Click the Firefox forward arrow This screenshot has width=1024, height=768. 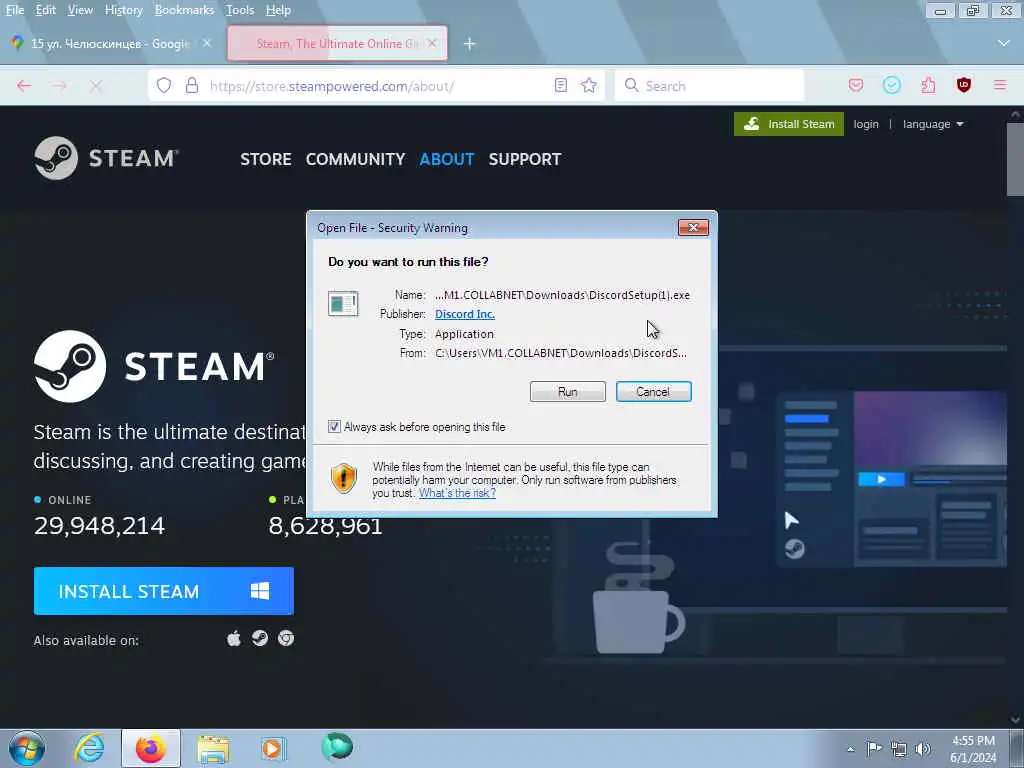point(60,86)
